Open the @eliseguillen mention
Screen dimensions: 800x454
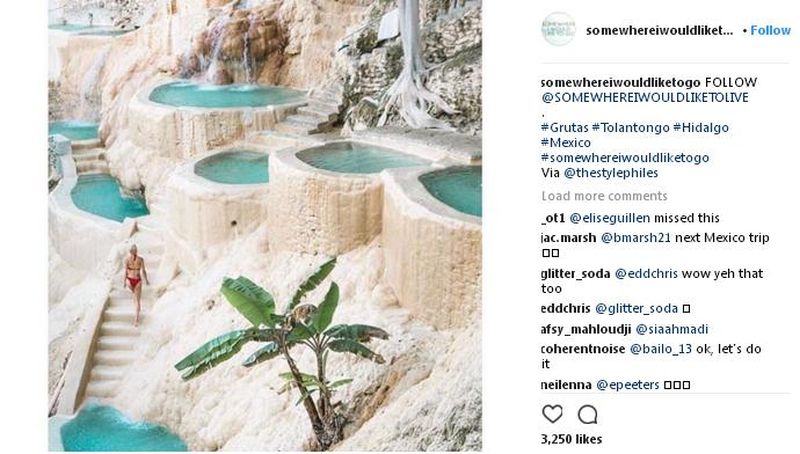click(x=610, y=218)
